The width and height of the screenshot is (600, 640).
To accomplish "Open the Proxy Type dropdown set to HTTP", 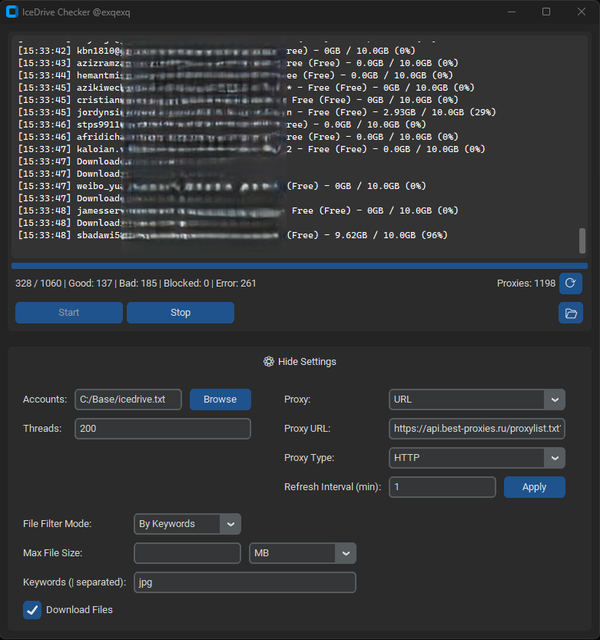I will pos(477,457).
